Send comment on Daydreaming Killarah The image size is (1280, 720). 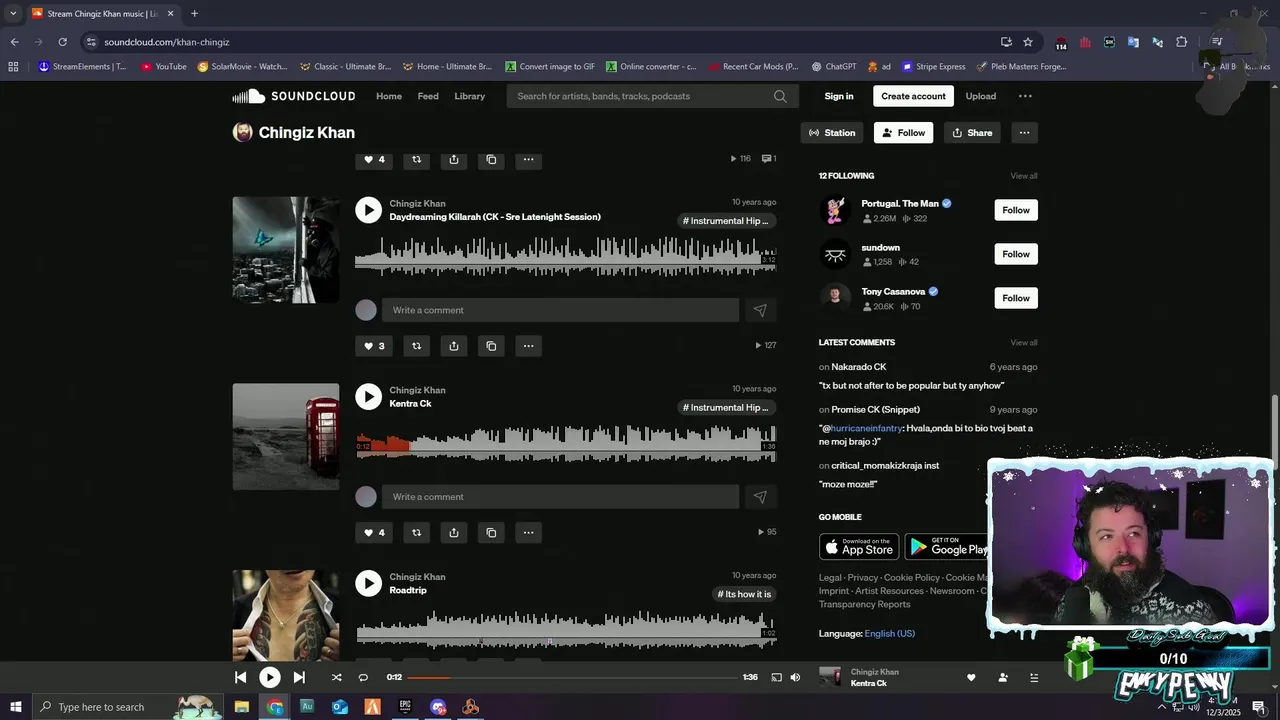(760, 310)
